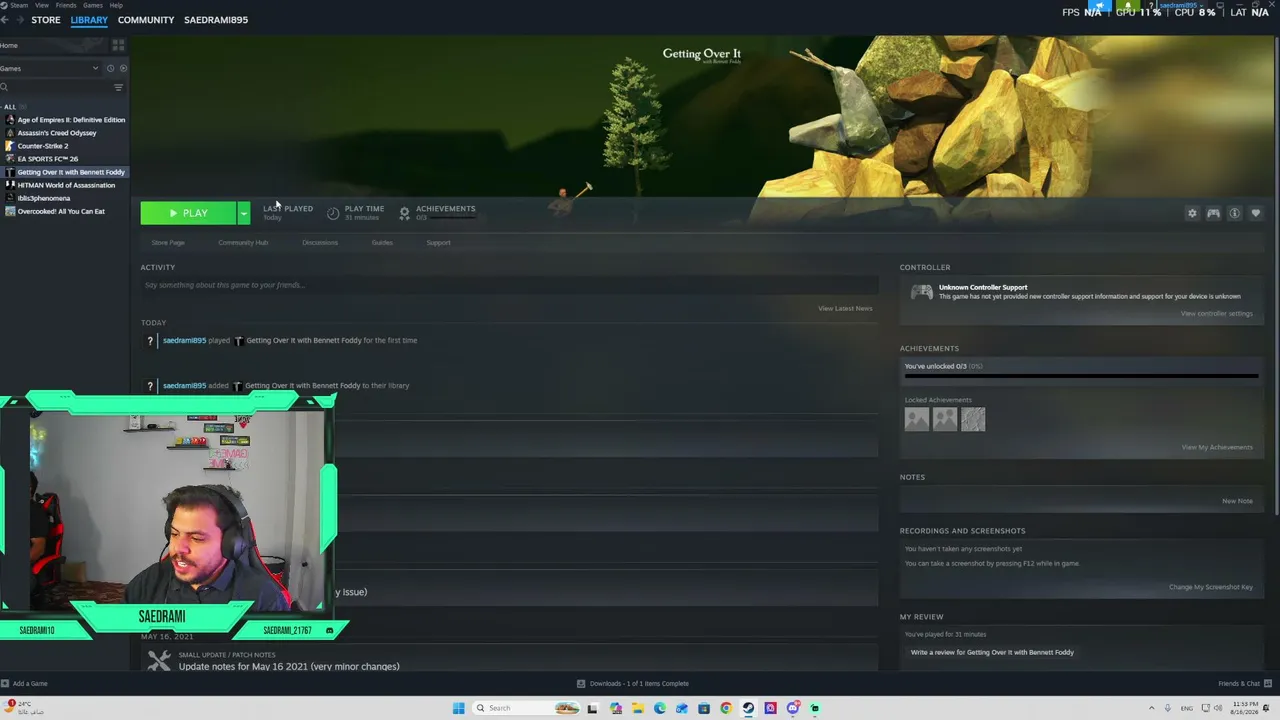Open Steam from the Windows taskbar

tap(748, 708)
